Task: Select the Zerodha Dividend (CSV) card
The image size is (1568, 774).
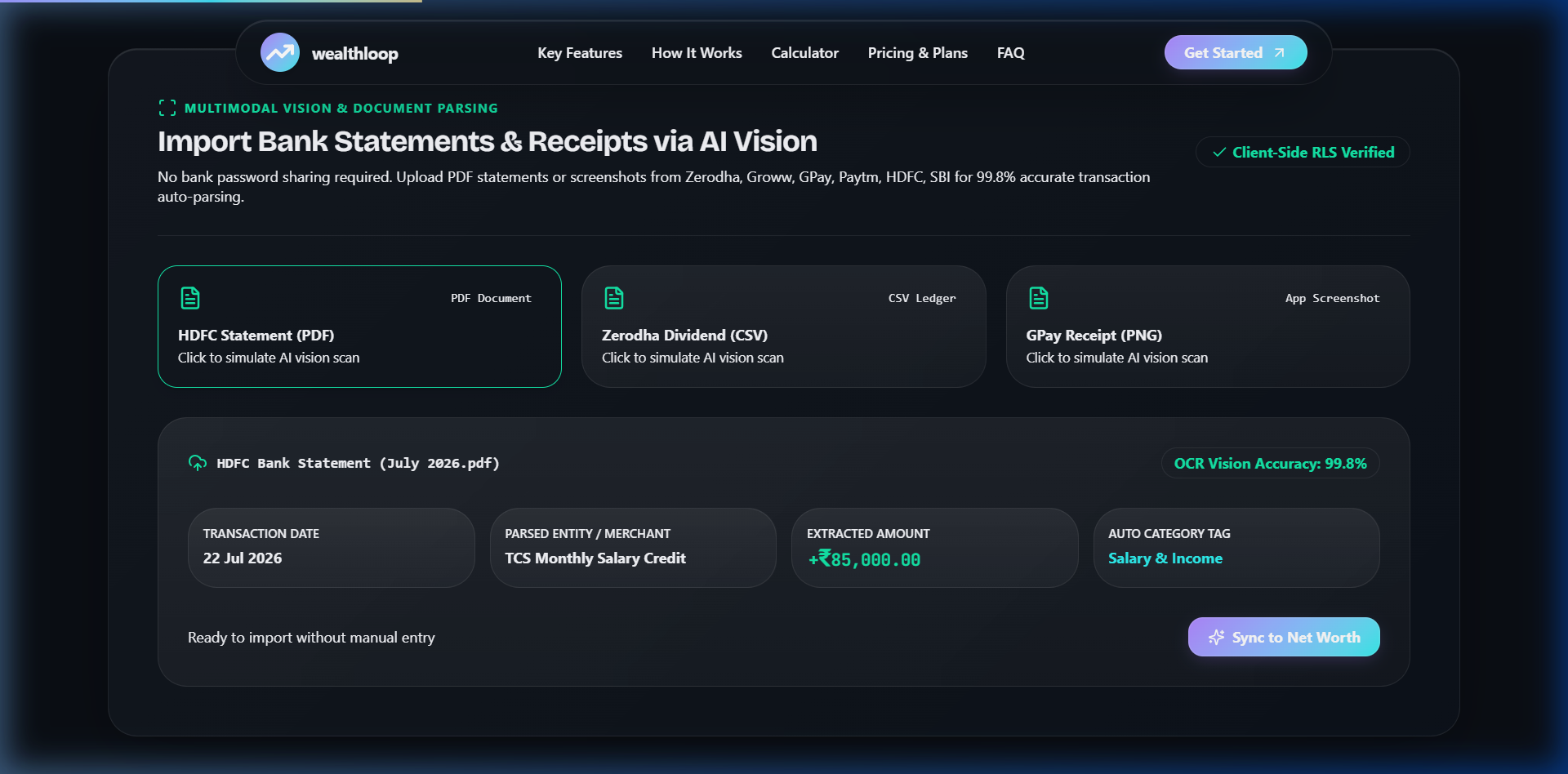Action: 783,327
